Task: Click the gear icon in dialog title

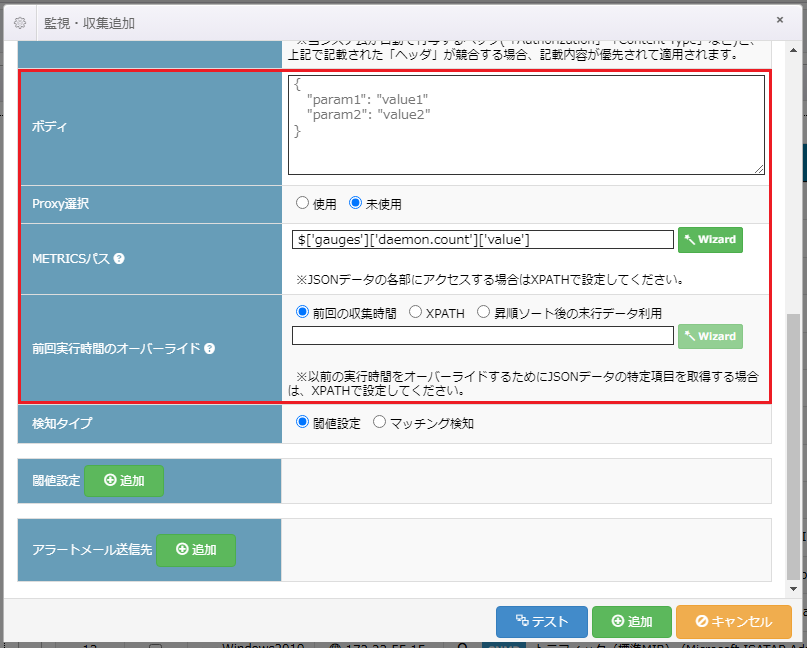Action: point(20,21)
